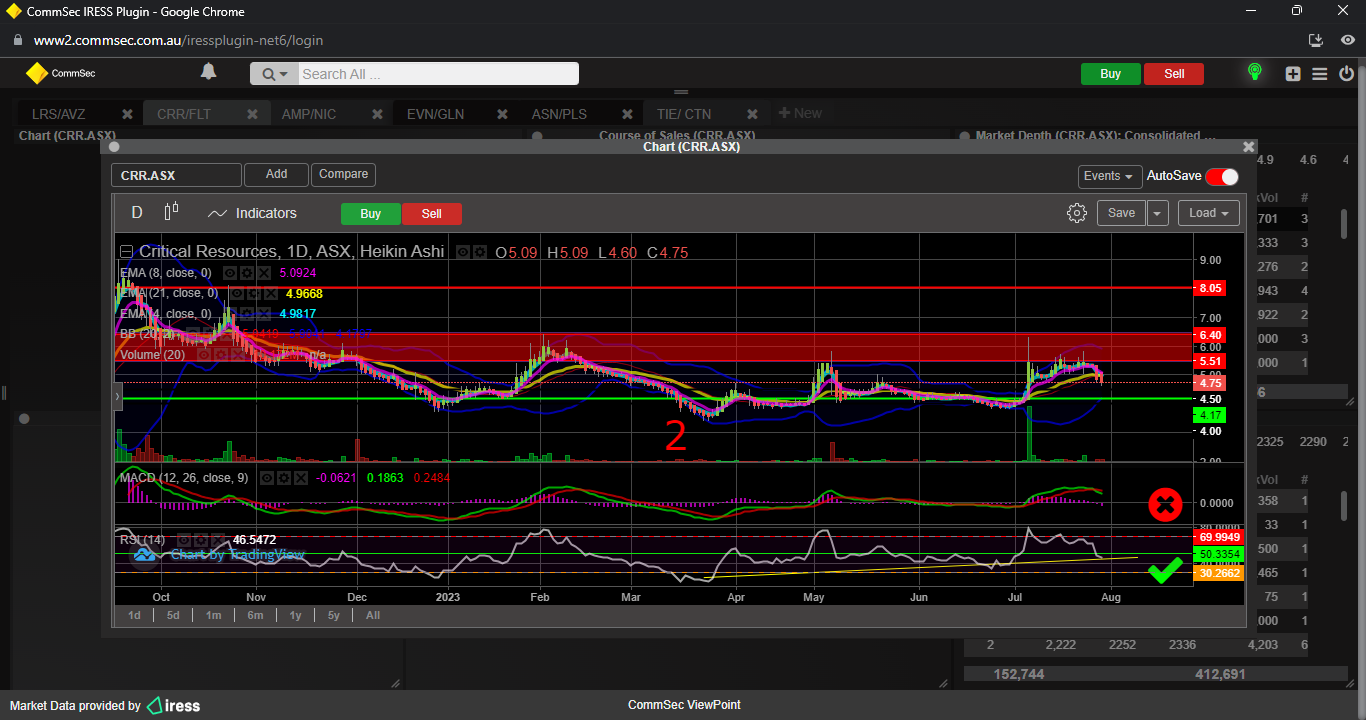The height and width of the screenshot is (720, 1366).
Task: Click the notifications bell icon
Action: click(x=208, y=72)
